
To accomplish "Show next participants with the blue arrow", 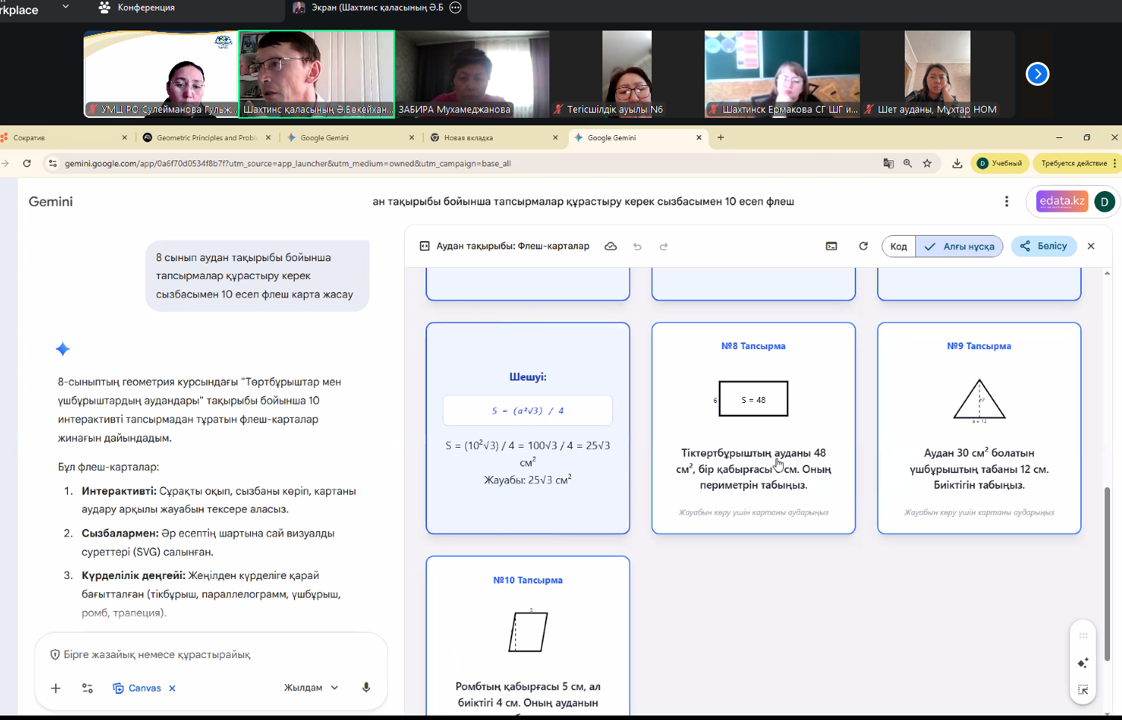I will point(1037,74).
